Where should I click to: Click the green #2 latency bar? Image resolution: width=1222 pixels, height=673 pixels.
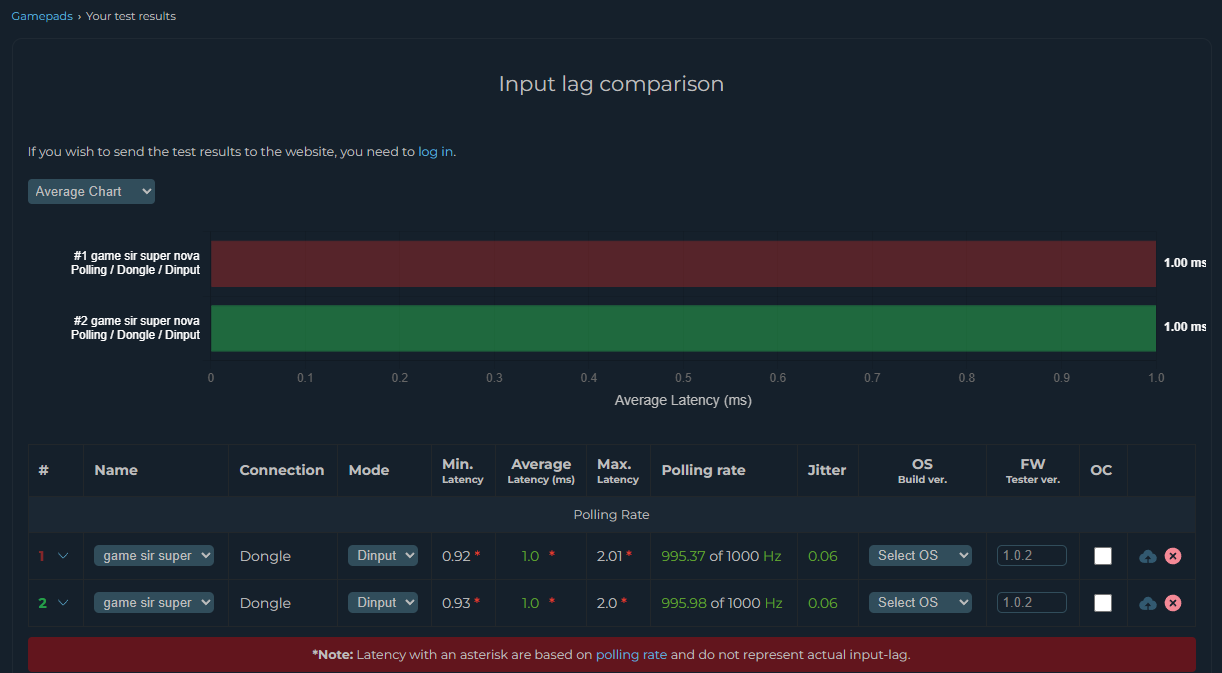tap(683, 329)
